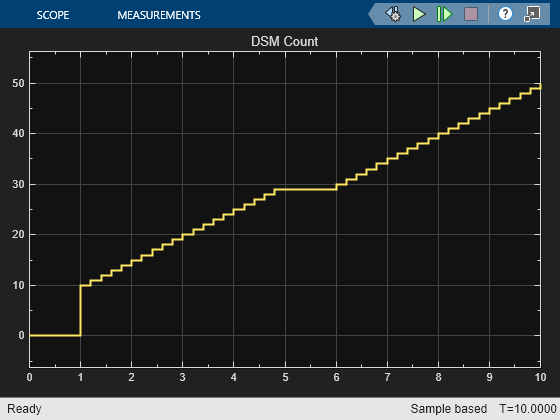Viewport: 560px width, 420px height.
Task: Open the stepping options gear icon
Action: [x=393, y=14]
